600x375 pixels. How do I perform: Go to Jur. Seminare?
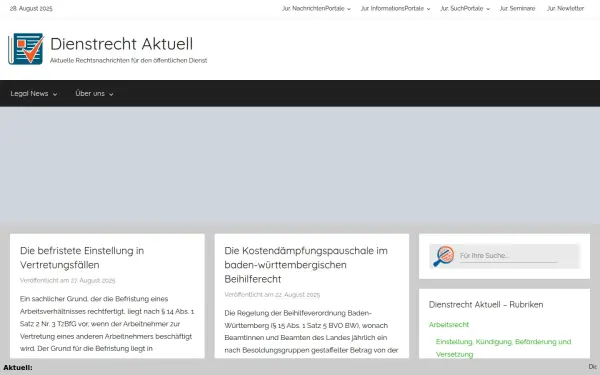click(517, 8)
